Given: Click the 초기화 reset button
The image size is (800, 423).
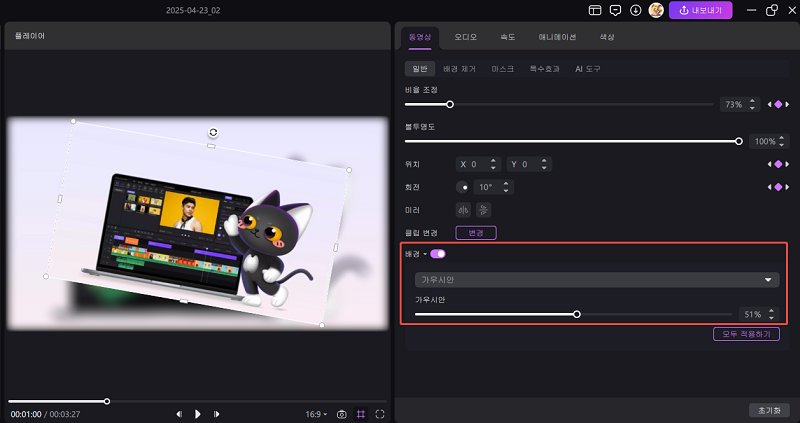Looking at the screenshot, I should [769, 410].
